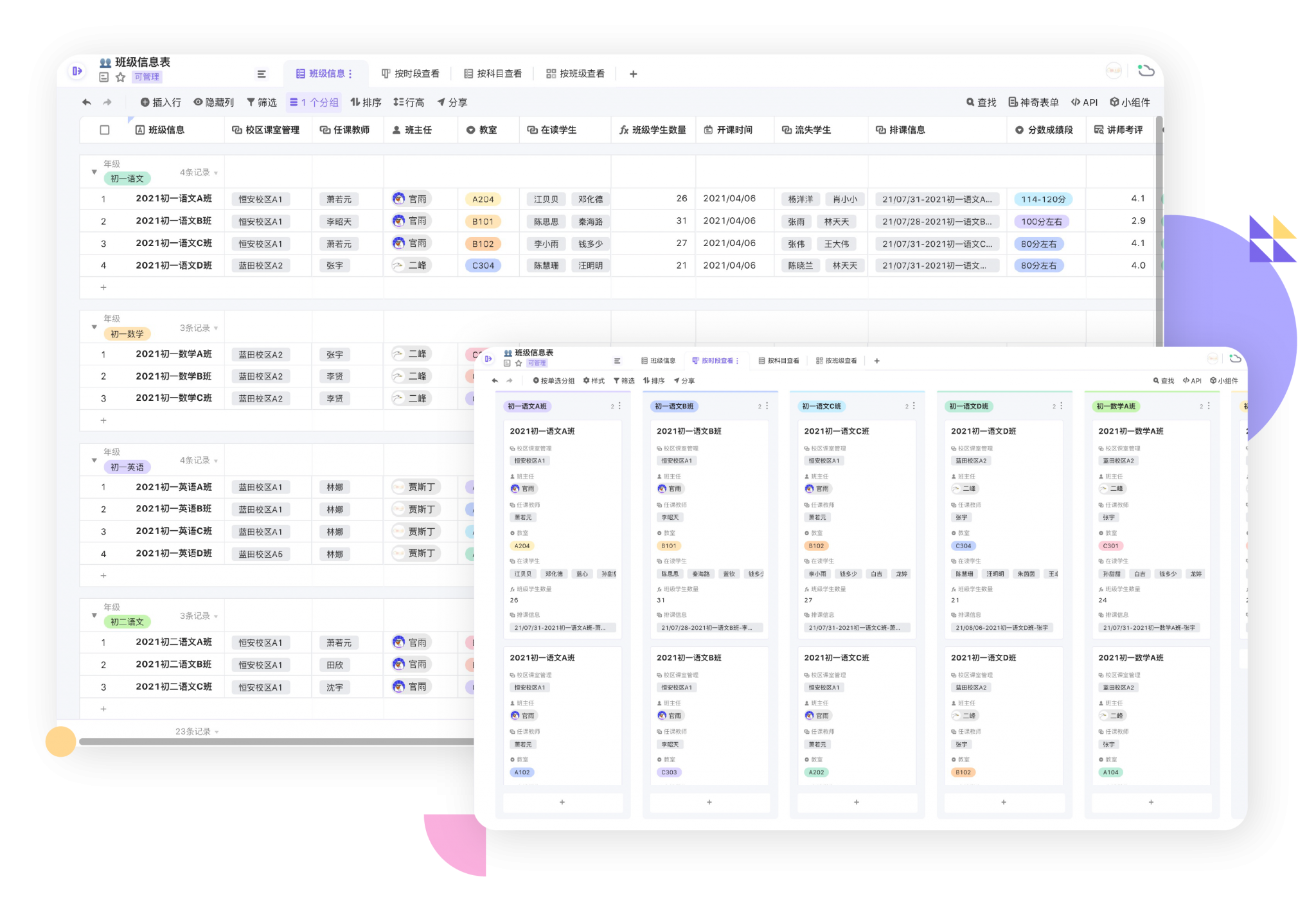The image size is (1316, 897).
Task: Add a record under 初一语文A班 kanban column
Action: click(562, 802)
